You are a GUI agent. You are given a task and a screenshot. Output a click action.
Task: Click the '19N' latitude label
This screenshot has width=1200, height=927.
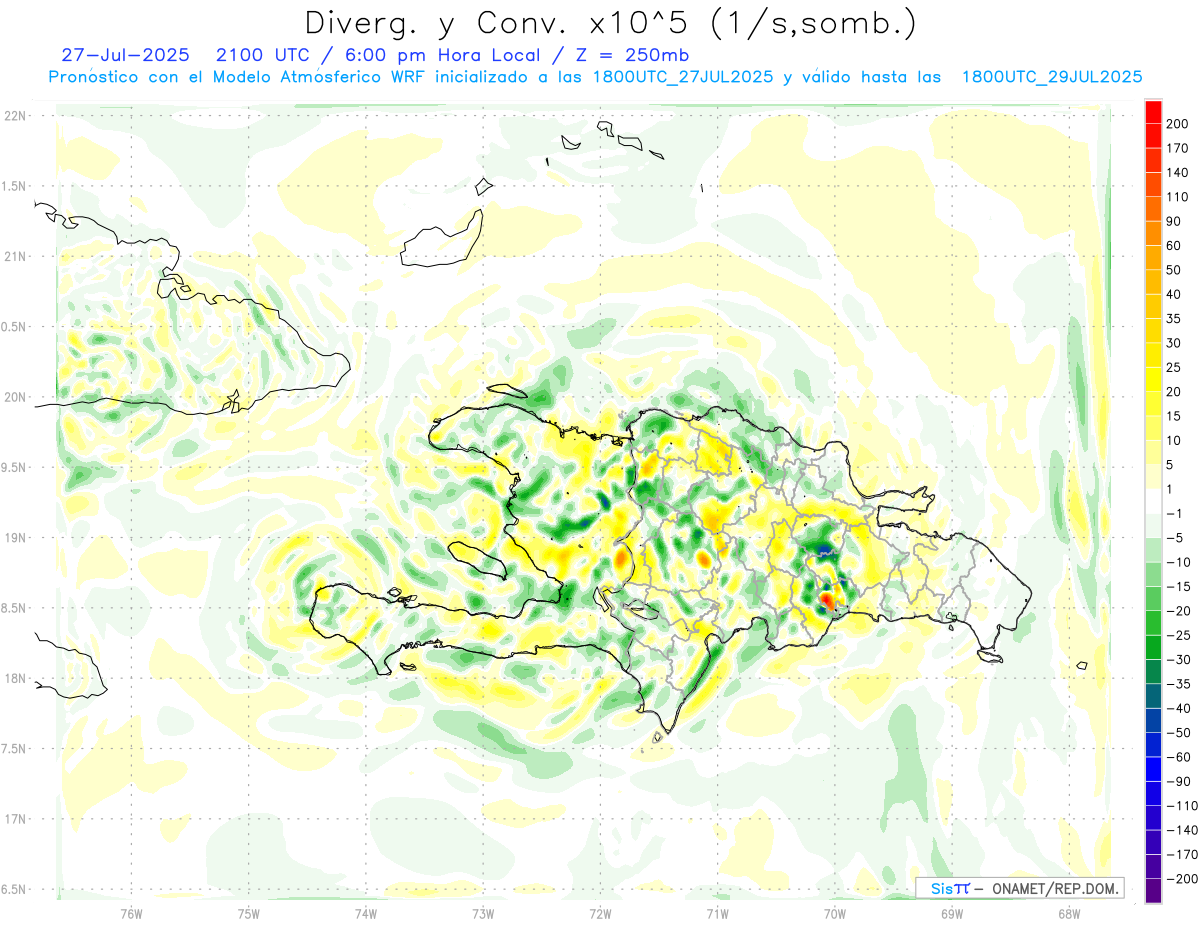pyautogui.click(x=14, y=538)
